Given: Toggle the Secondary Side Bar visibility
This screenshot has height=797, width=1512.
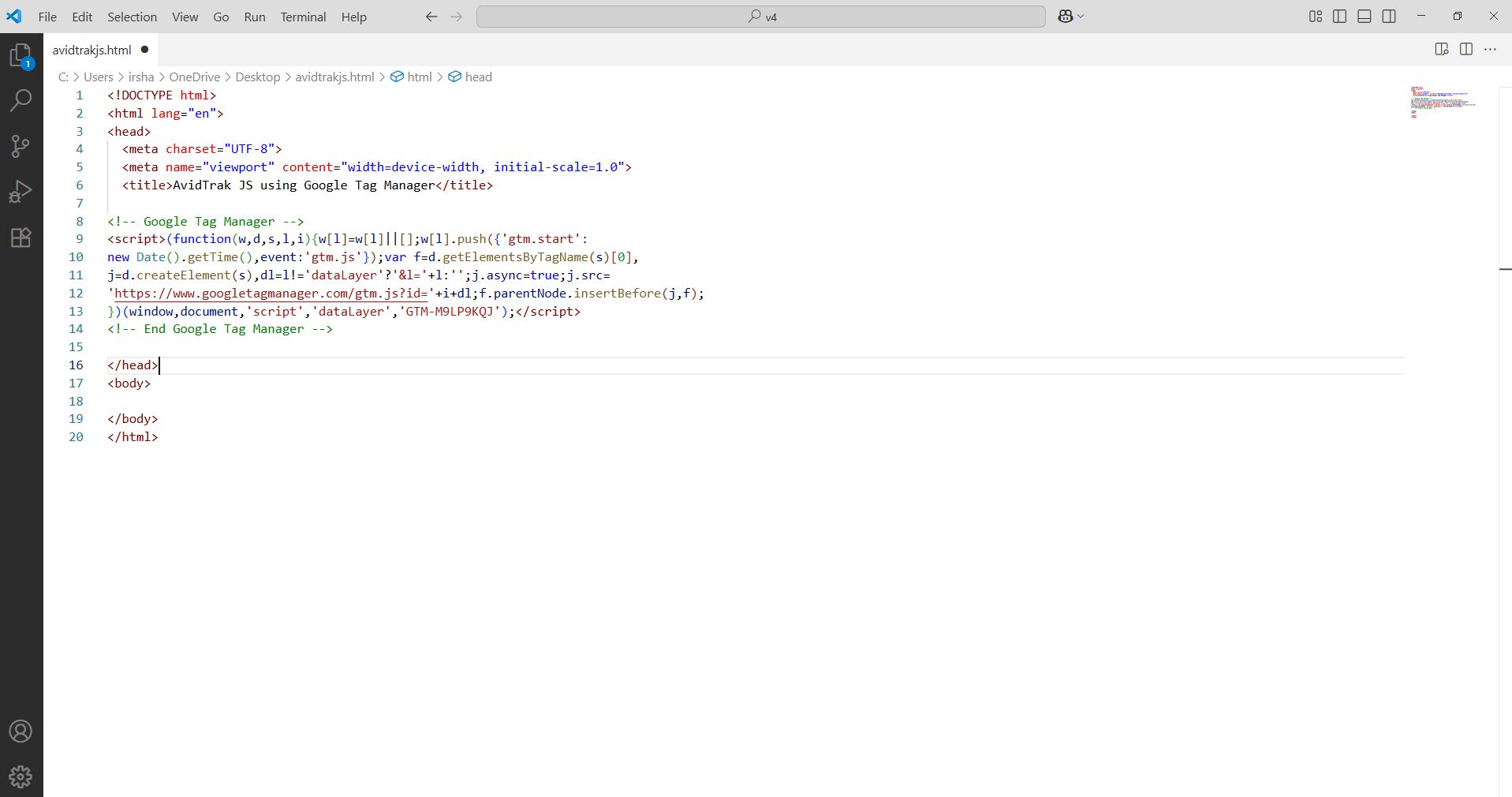Looking at the screenshot, I should point(1388,16).
